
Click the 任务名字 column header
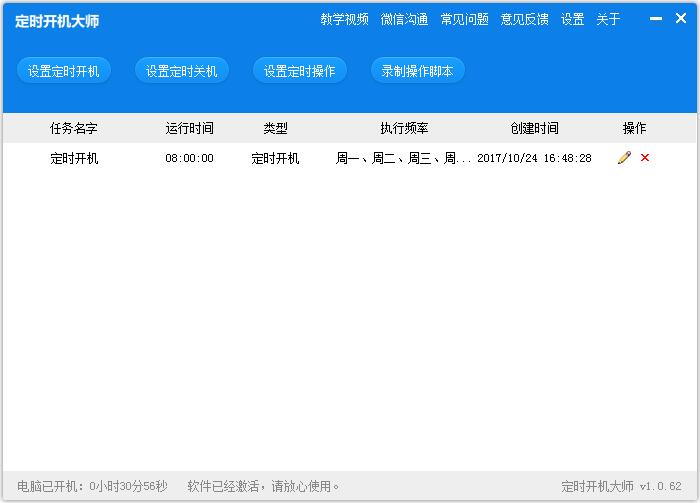74,129
